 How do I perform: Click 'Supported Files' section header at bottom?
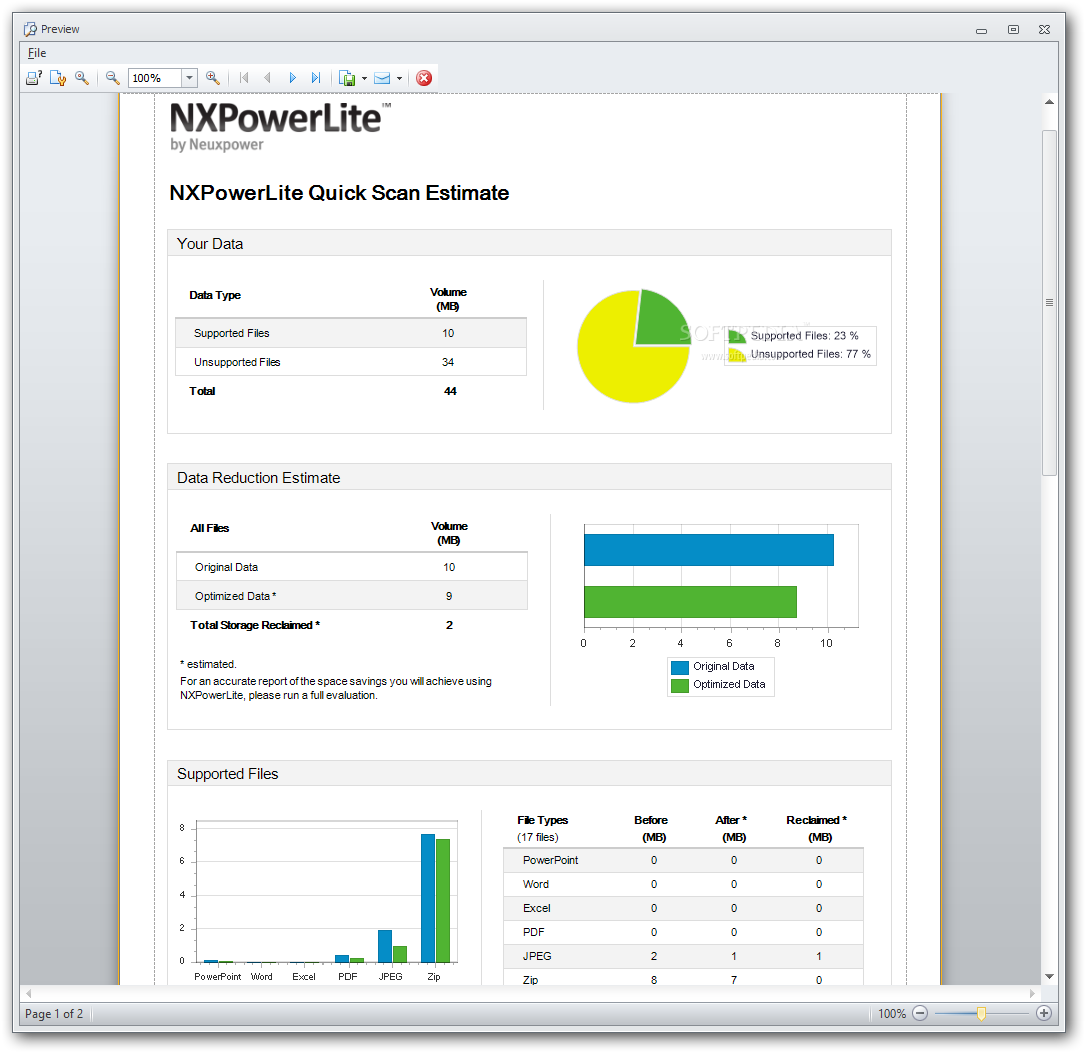tap(529, 773)
